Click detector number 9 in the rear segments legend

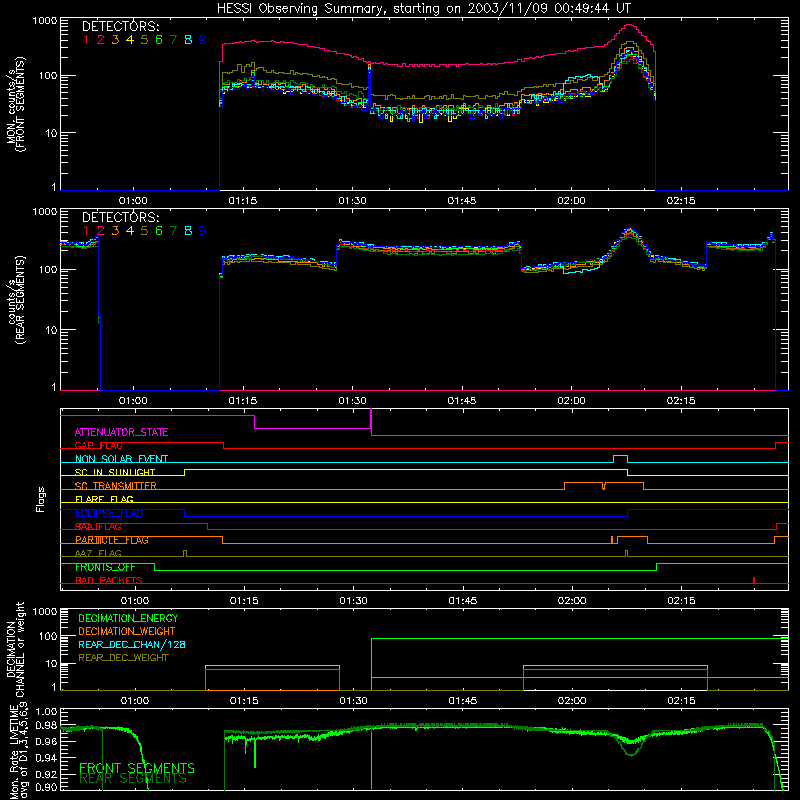pos(203,231)
